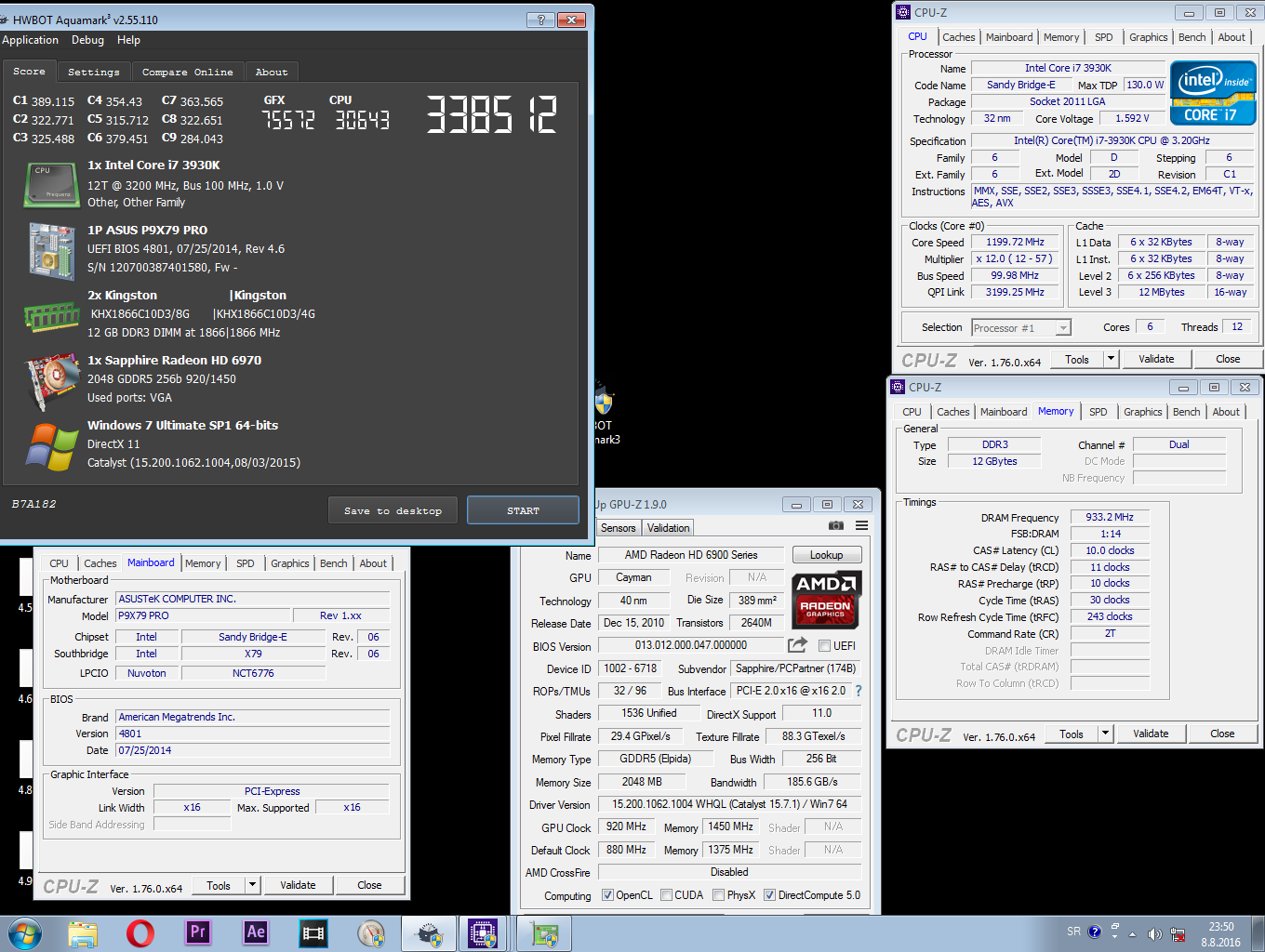The width and height of the screenshot is (1265, 952).
Task: Click the Bus Interface question mark in GPU-Z
Action: click(x=859, y=691)
